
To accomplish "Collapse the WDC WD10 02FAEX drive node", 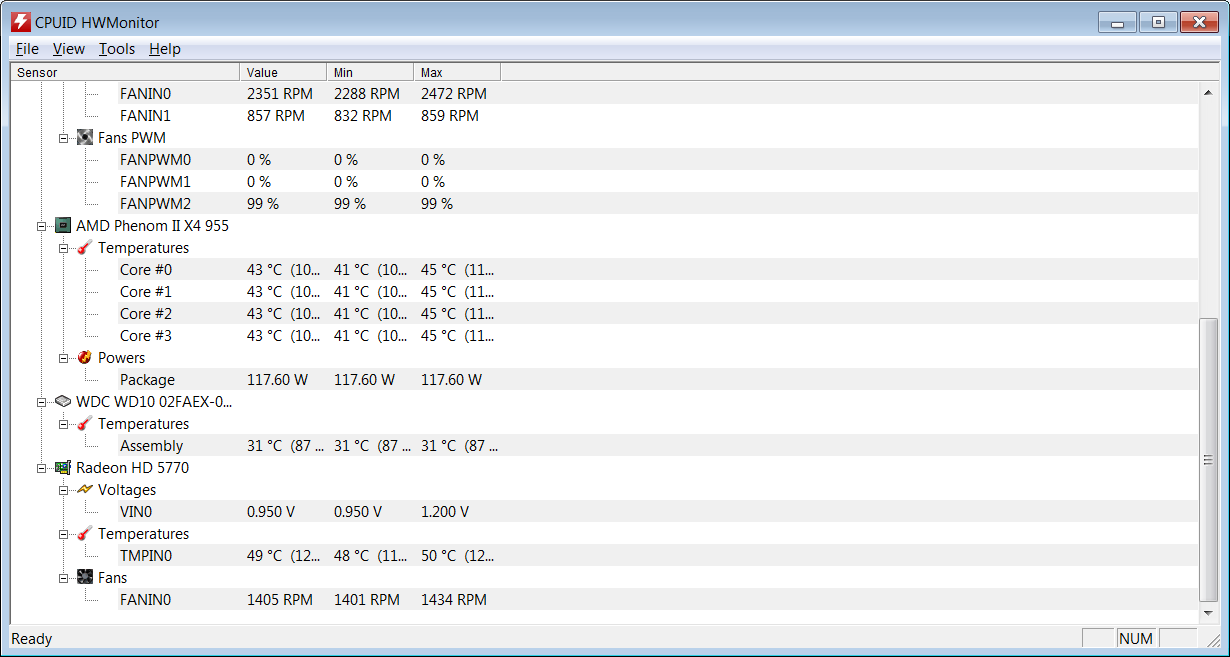I will pyautogui.click(x=41, y=402).
